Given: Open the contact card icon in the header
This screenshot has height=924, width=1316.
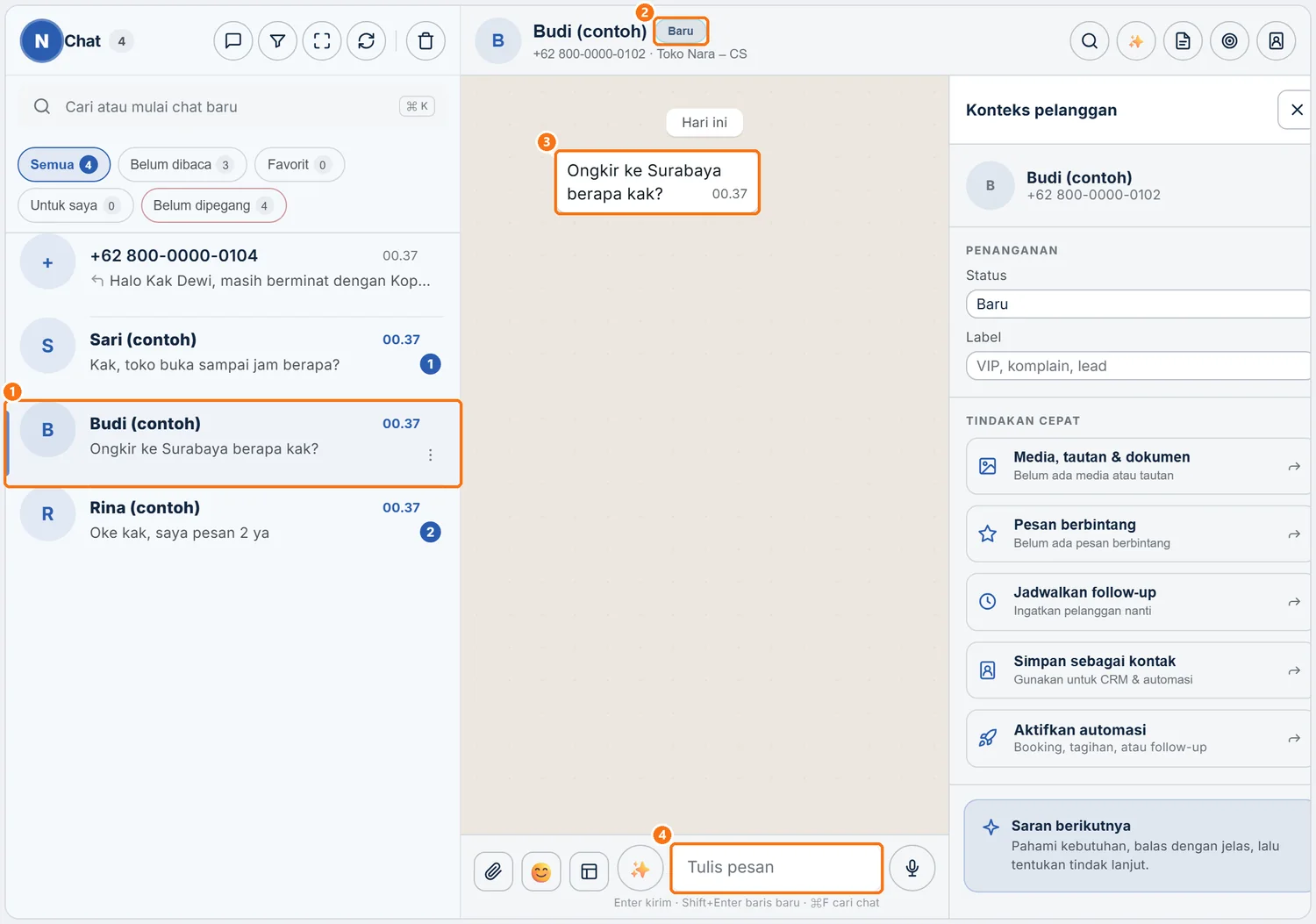Looking at the screenshot, I should pos(1277,40).
